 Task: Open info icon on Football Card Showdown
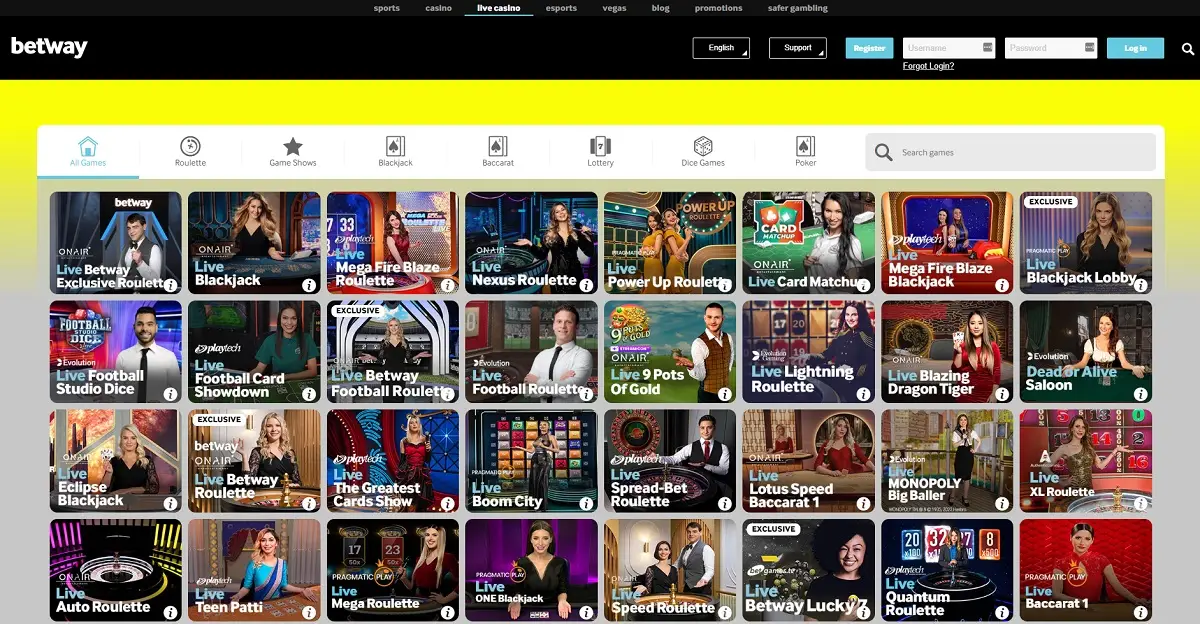click(x=309, y=394)
